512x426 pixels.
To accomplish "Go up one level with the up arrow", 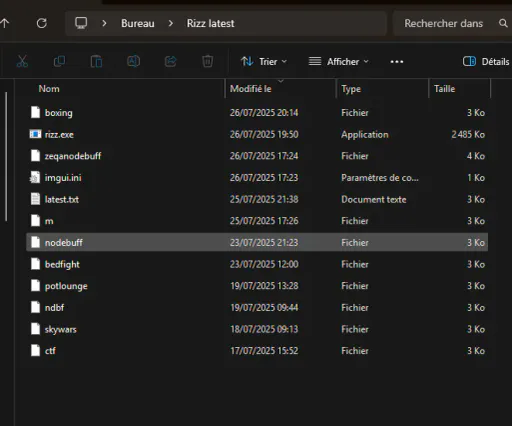I will click(5, 23).
